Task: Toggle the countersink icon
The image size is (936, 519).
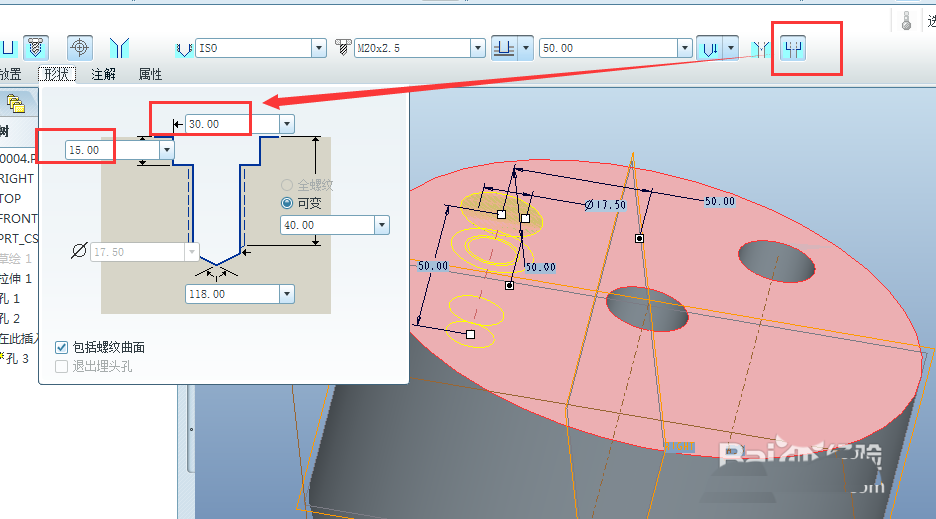Action: pyautogui.click(x=760, y=48)
